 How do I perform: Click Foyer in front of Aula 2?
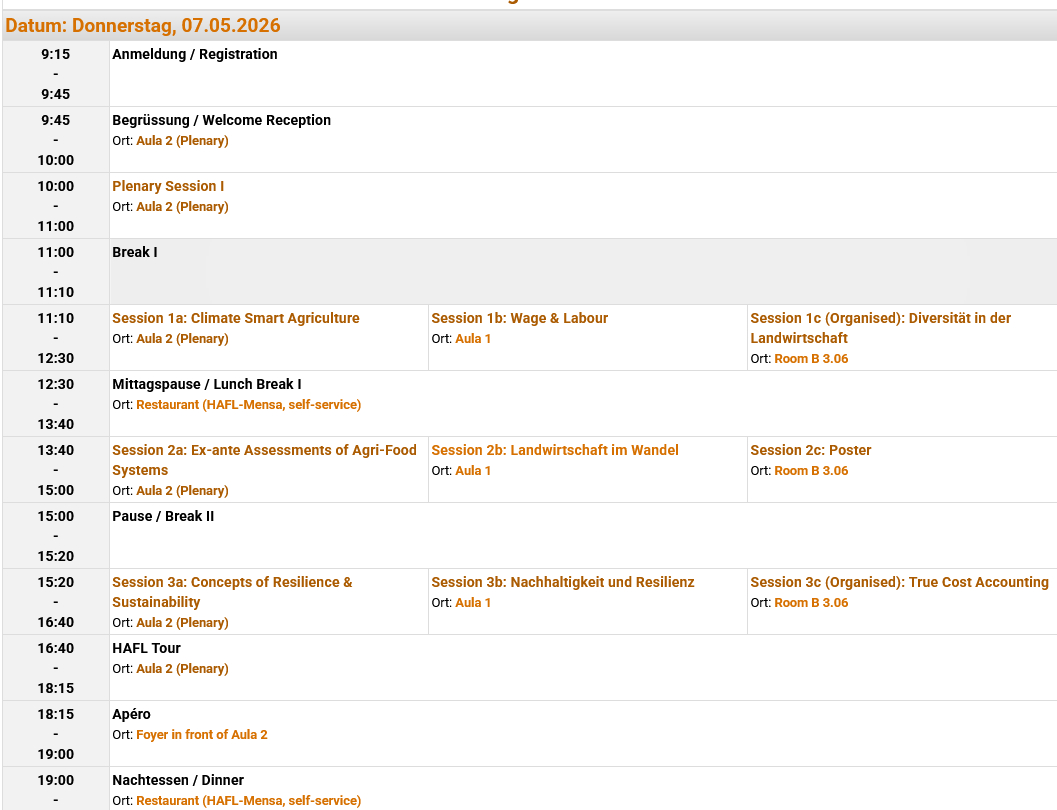[x=202, y=735]
